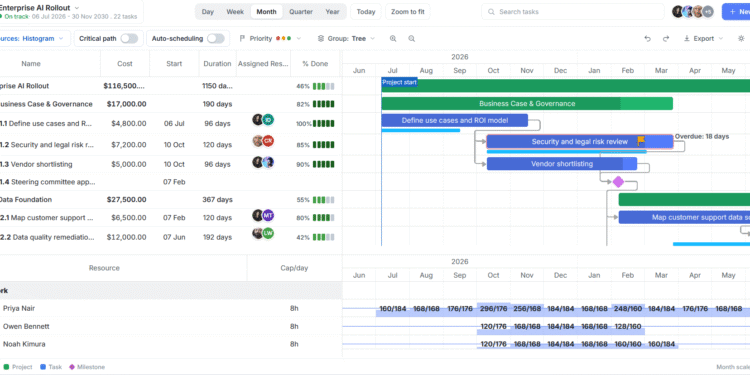Click the Zoom to fit button

[x=408, y=12]
